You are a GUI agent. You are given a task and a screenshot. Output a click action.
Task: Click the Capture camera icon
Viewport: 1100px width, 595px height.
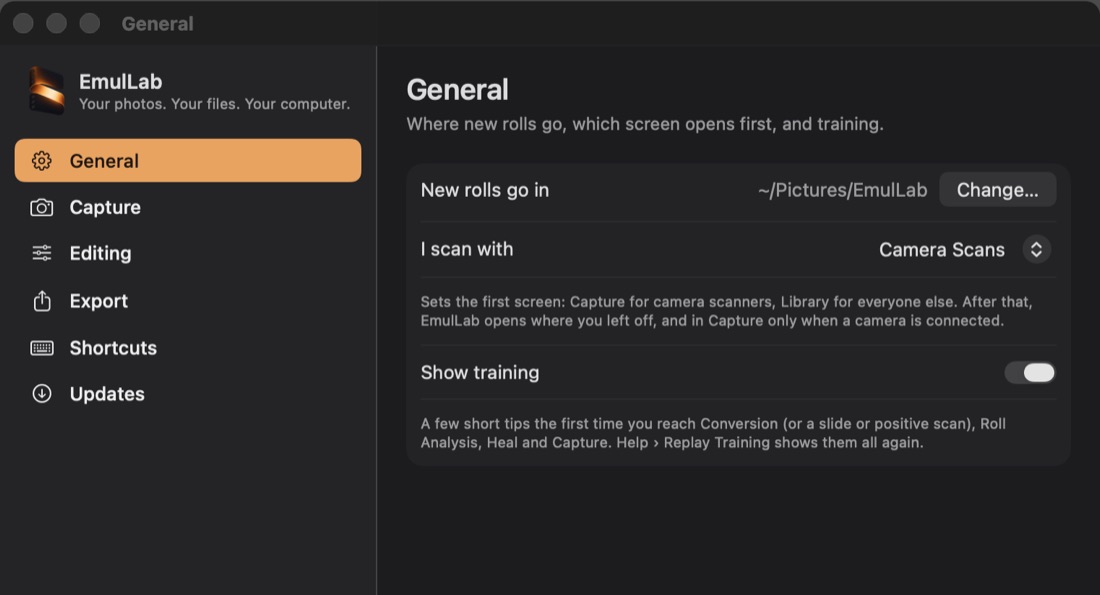tap(41, 208)
